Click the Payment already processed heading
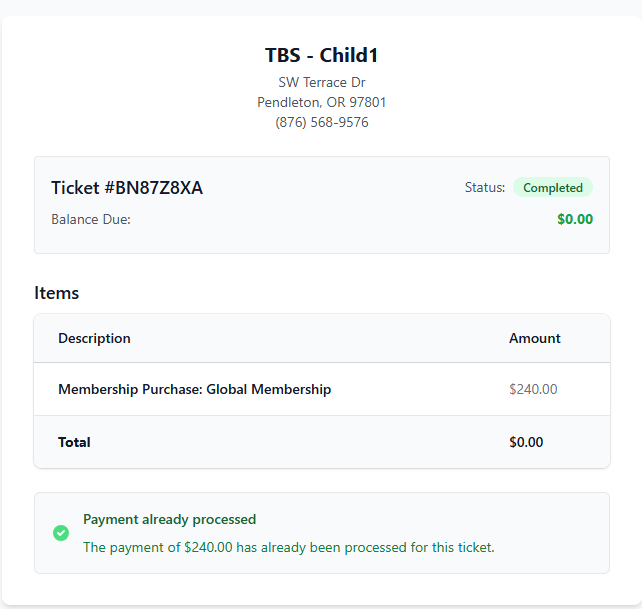The image size is (642, 609). coord(169,519)
